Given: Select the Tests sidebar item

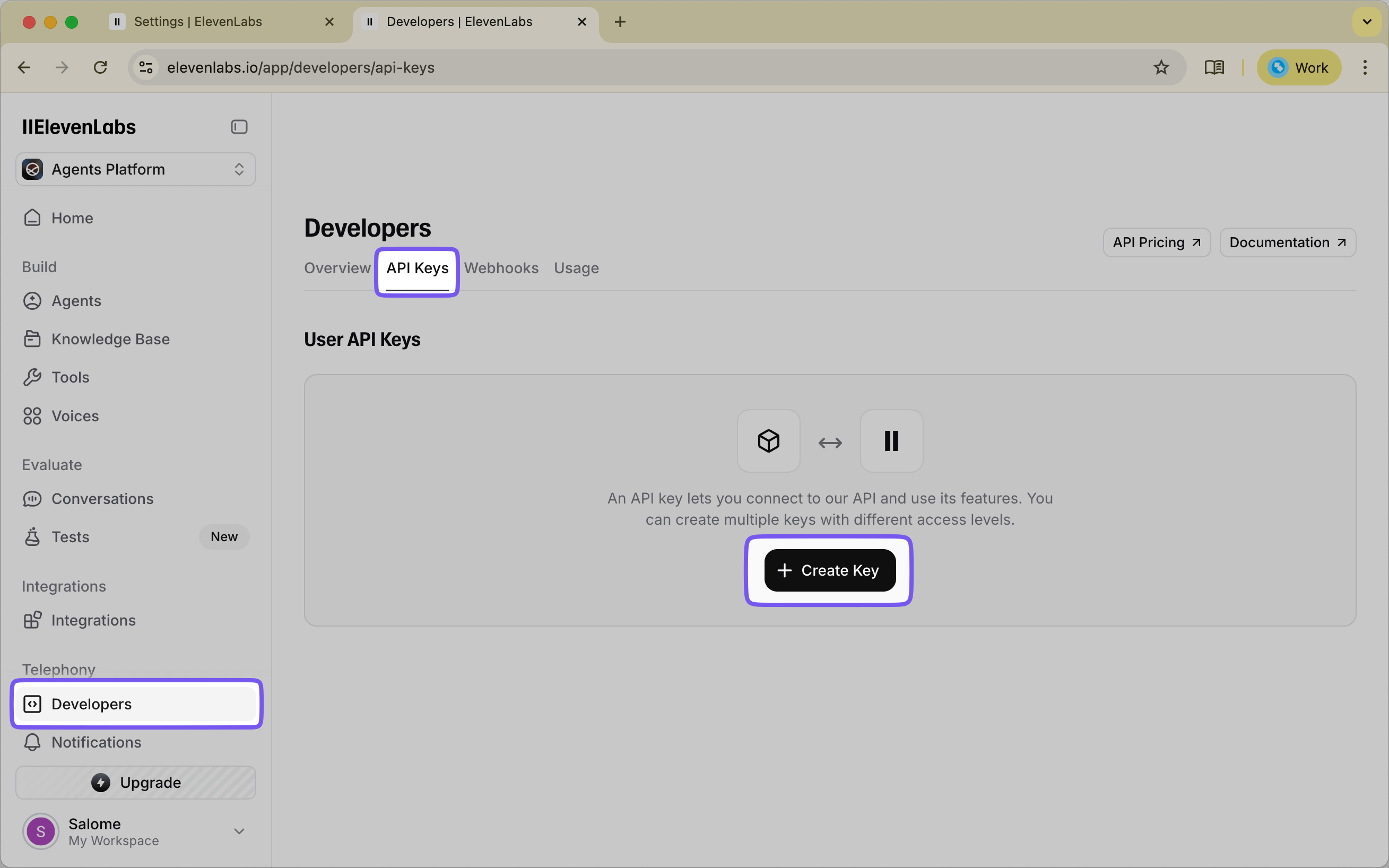Looking at the screenshot, I should [x=71, y=537].
